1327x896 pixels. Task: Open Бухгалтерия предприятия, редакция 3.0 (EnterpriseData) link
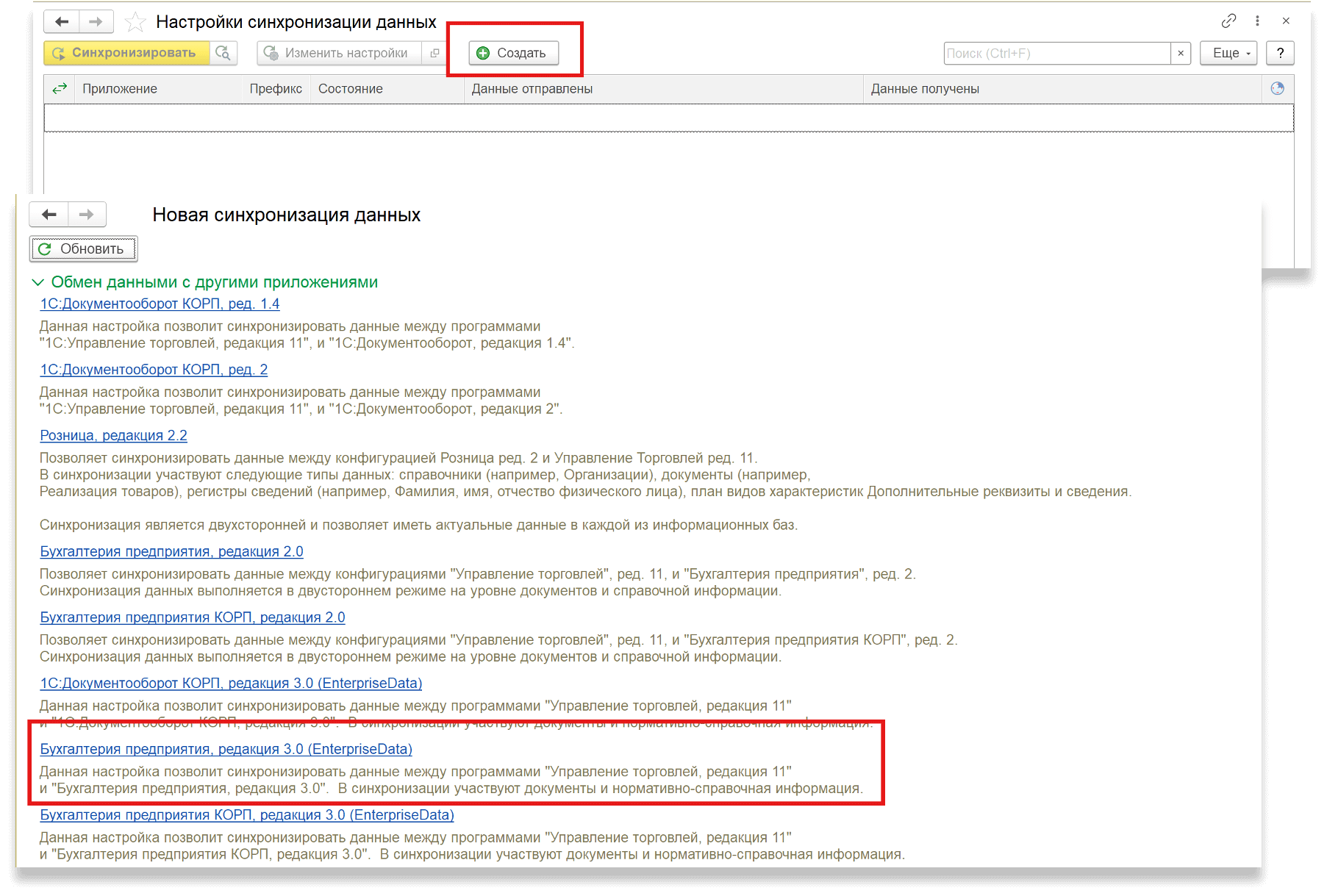point(226,749)
